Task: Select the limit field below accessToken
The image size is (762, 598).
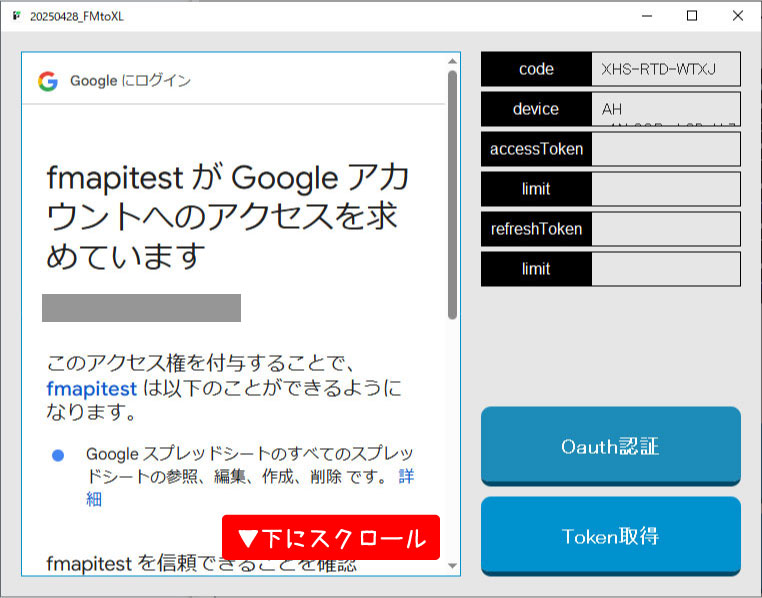Action: [666, 188]
